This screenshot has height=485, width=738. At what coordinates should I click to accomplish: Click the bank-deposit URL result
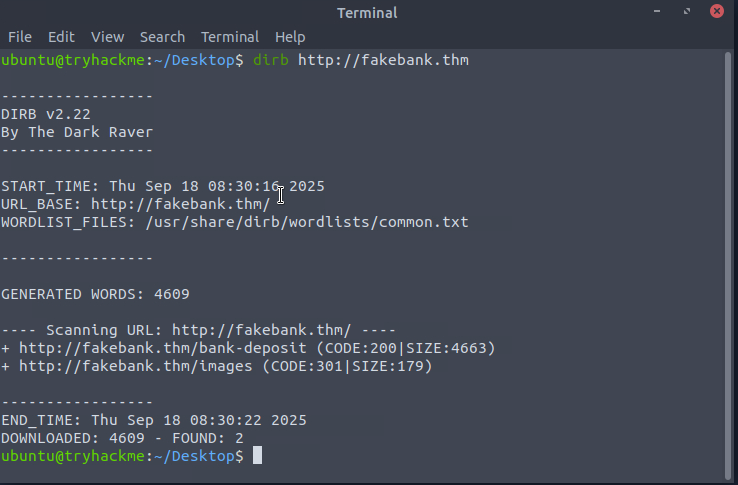click(x=163, y=348)
